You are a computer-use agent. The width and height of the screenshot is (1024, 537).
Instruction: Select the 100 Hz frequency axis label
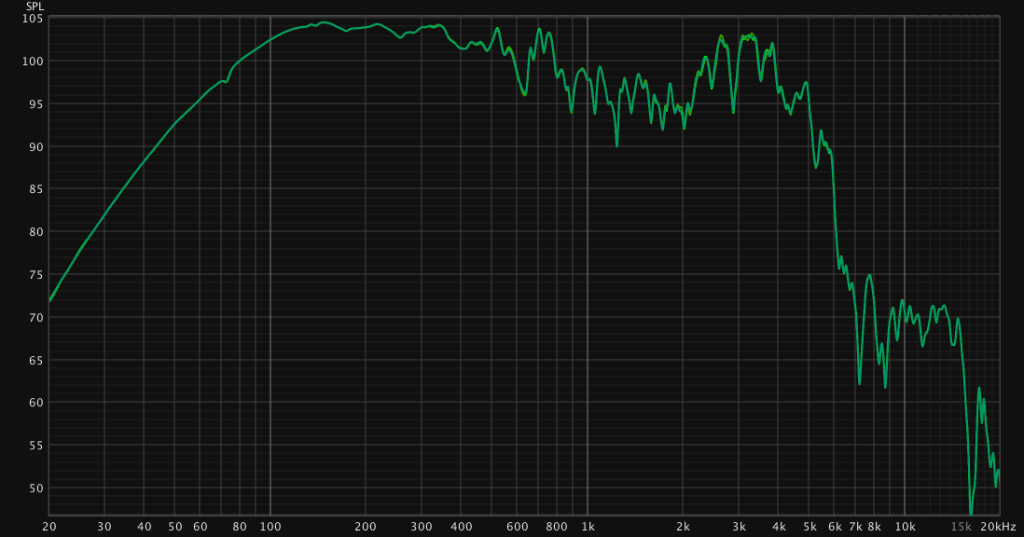point(270,526)
